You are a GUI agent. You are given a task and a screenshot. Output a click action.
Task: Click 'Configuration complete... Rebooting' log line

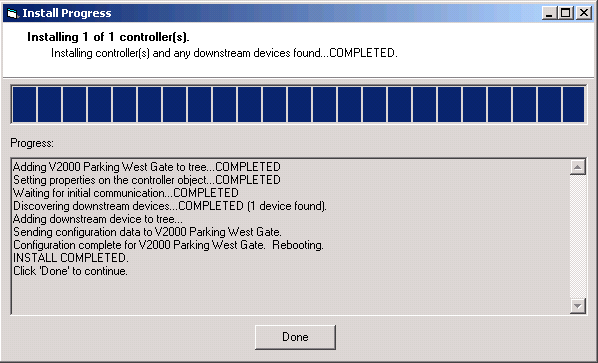click(168, 245)
